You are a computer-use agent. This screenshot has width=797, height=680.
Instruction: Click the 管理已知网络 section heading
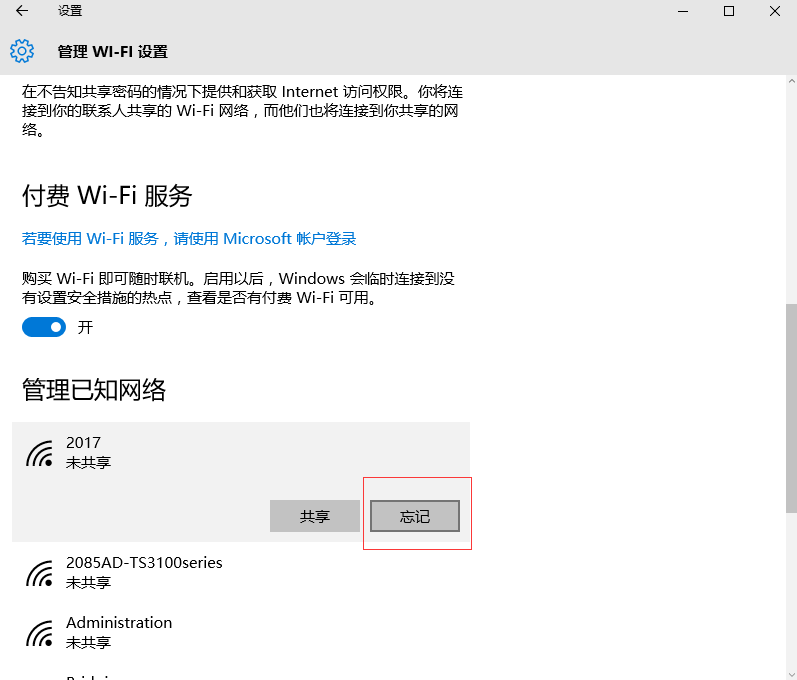pos(94,390)
